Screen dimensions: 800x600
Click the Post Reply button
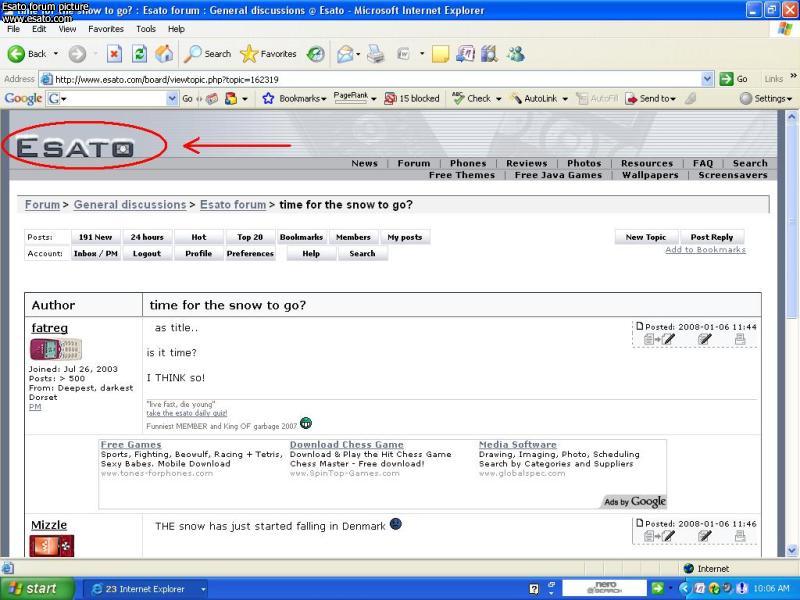pyautogui.click(x=712, y=237)
